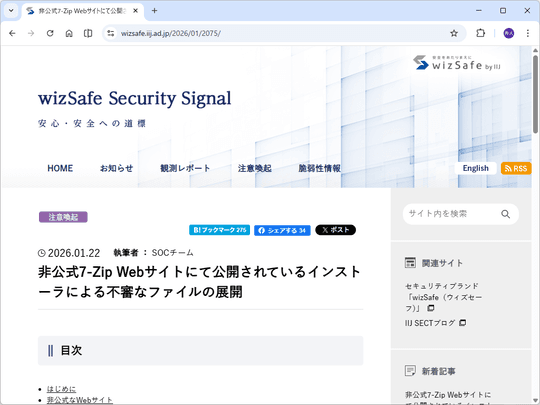Click the wizSafe Security Signal title
The width and height of the screenshot is (540, 405).
pyautogui.click(x=135, y=98)
